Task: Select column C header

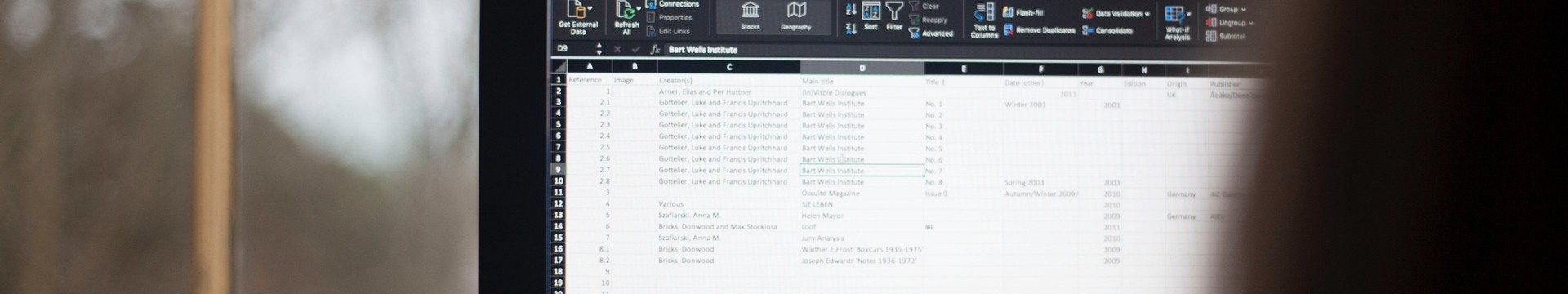Action: pyautogui.click(x=728, y=67)
